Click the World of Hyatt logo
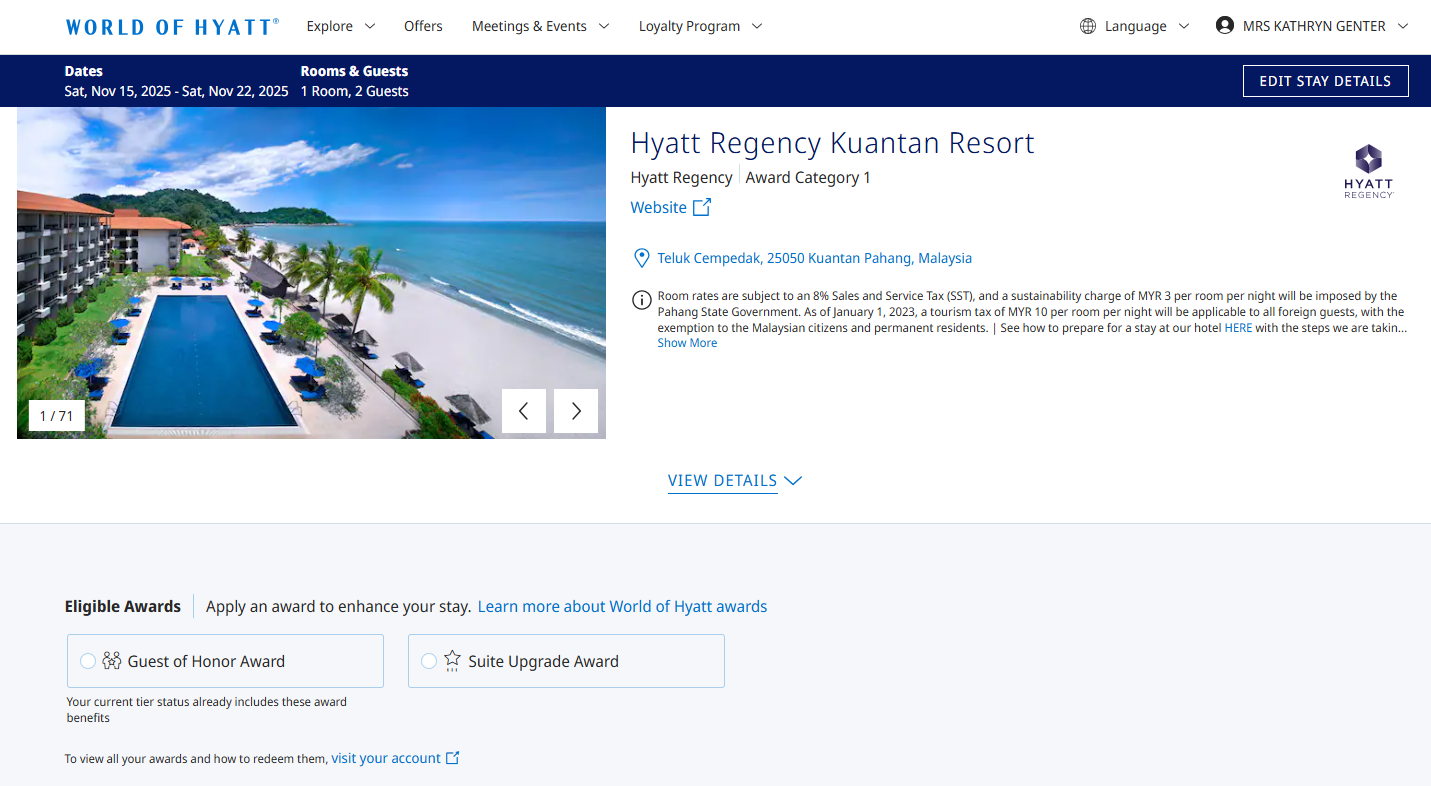The image size is (1431, 786). tap(171, 26)
